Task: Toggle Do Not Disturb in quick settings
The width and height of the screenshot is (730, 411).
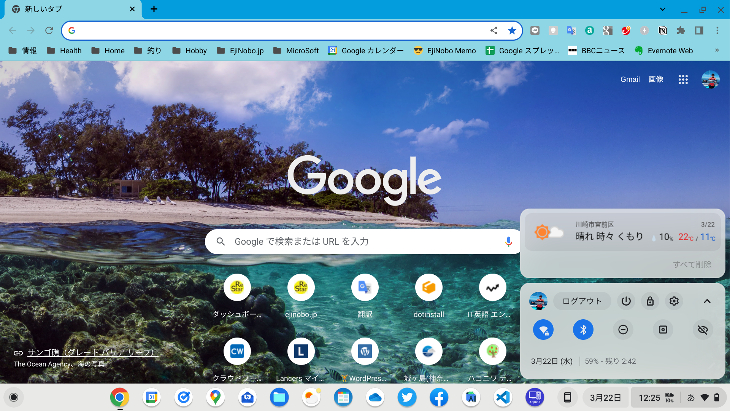Action: [623, 330]
